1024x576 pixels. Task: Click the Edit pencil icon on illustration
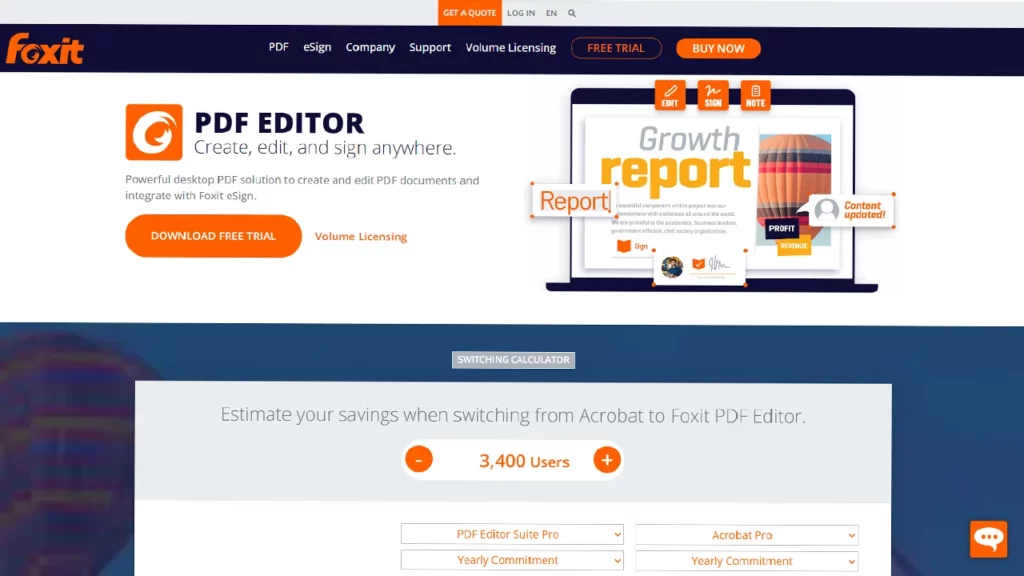[x=670, y=95]
